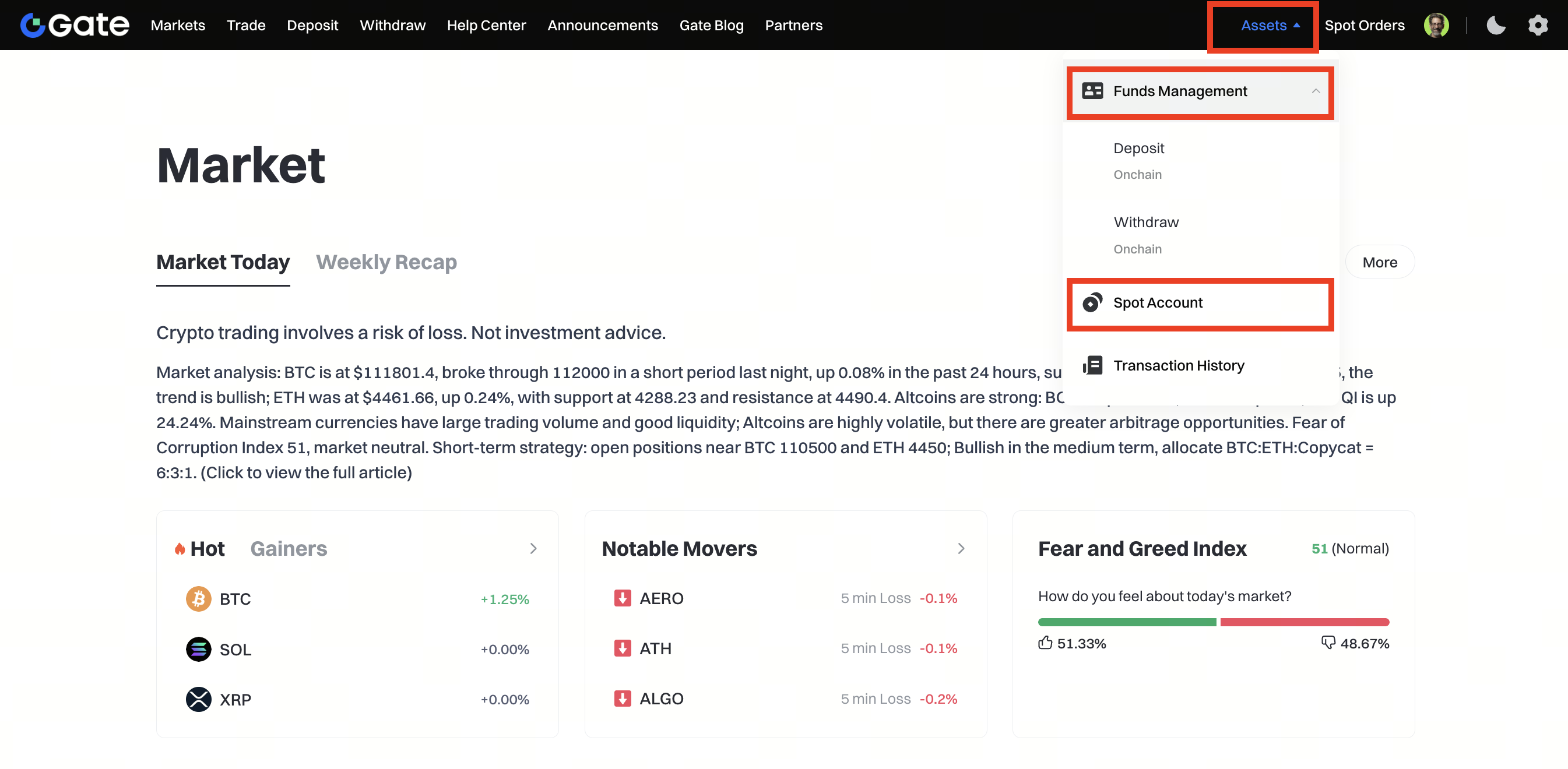Open user profile avatar
This screenshot has width=1568, height=769.
(1436, 25)
